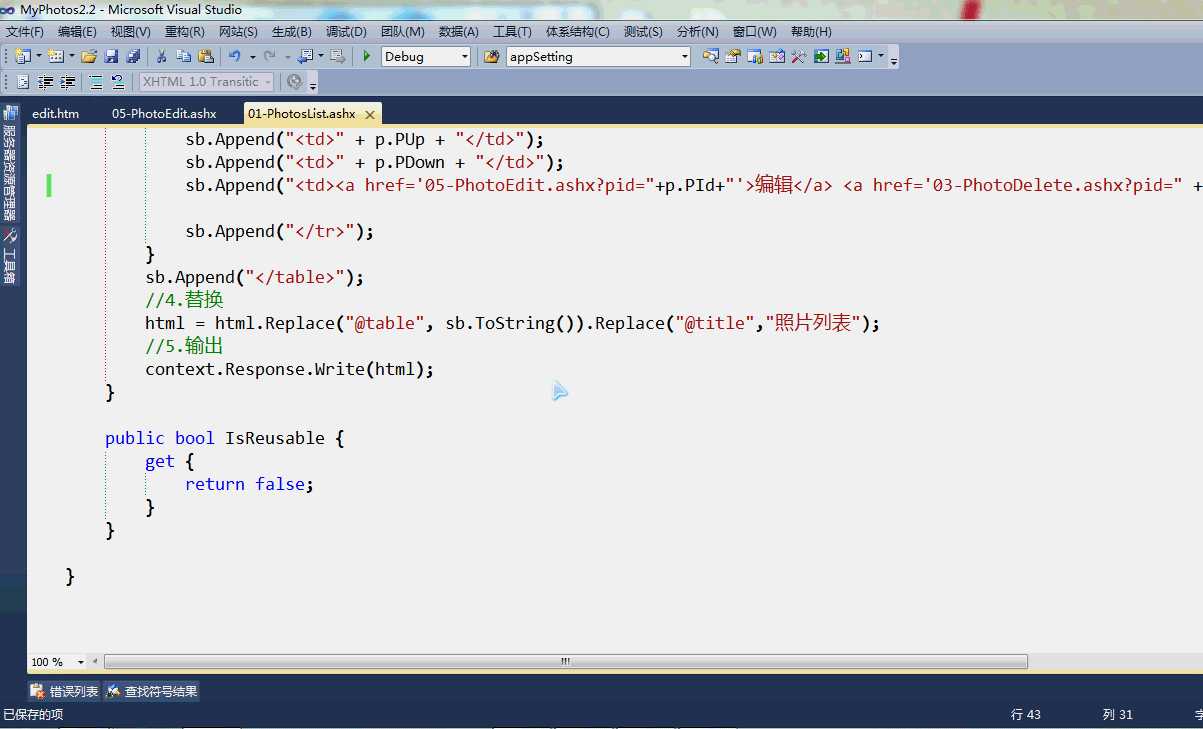Open standard toolbar options overflow arrow

(894, 60)
